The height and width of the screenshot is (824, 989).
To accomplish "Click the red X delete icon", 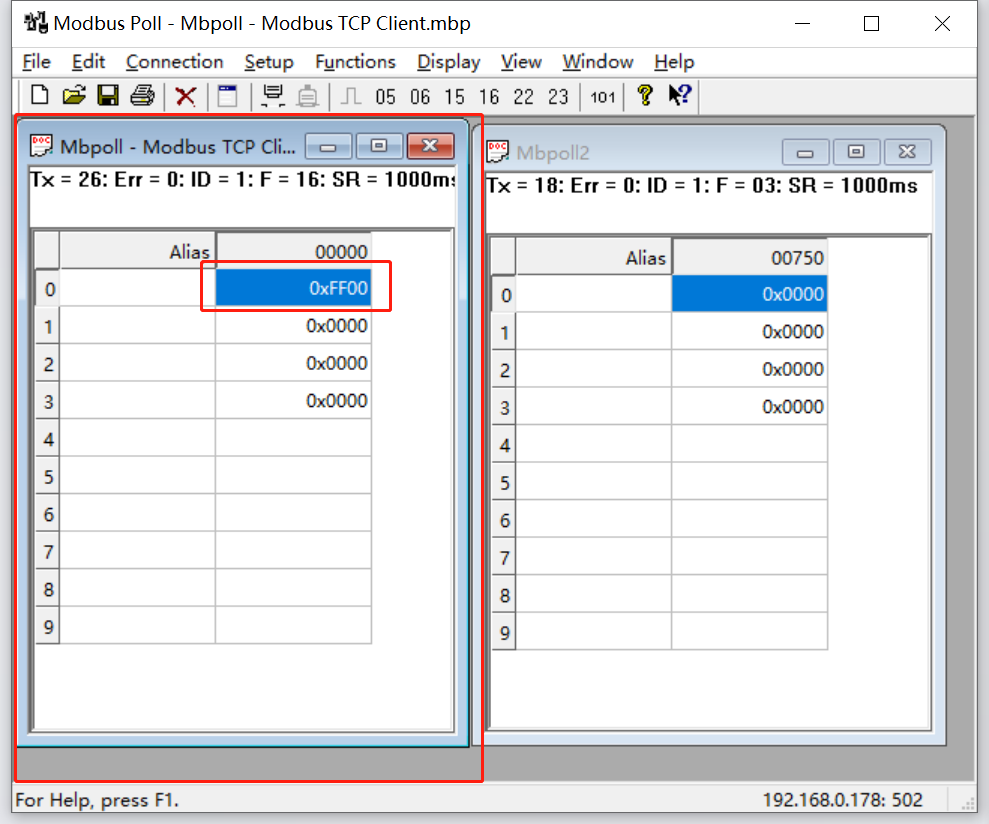I will (x=185, y=96).
